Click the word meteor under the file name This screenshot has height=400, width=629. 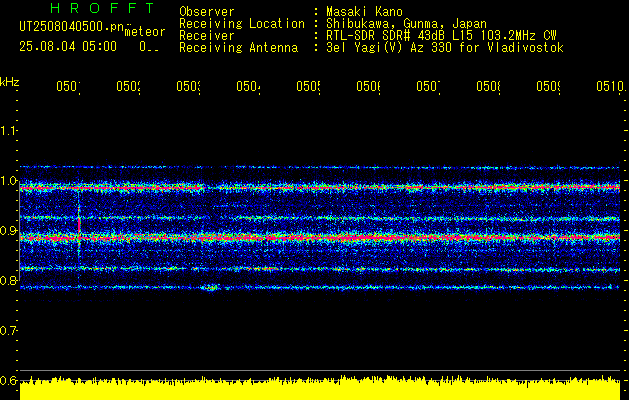click(145, 32)
